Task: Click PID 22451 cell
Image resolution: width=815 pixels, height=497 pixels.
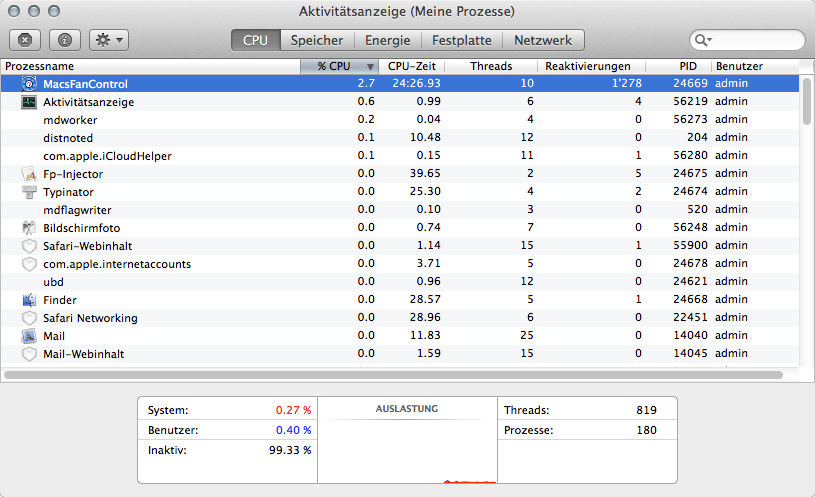Action: (690, 317)
